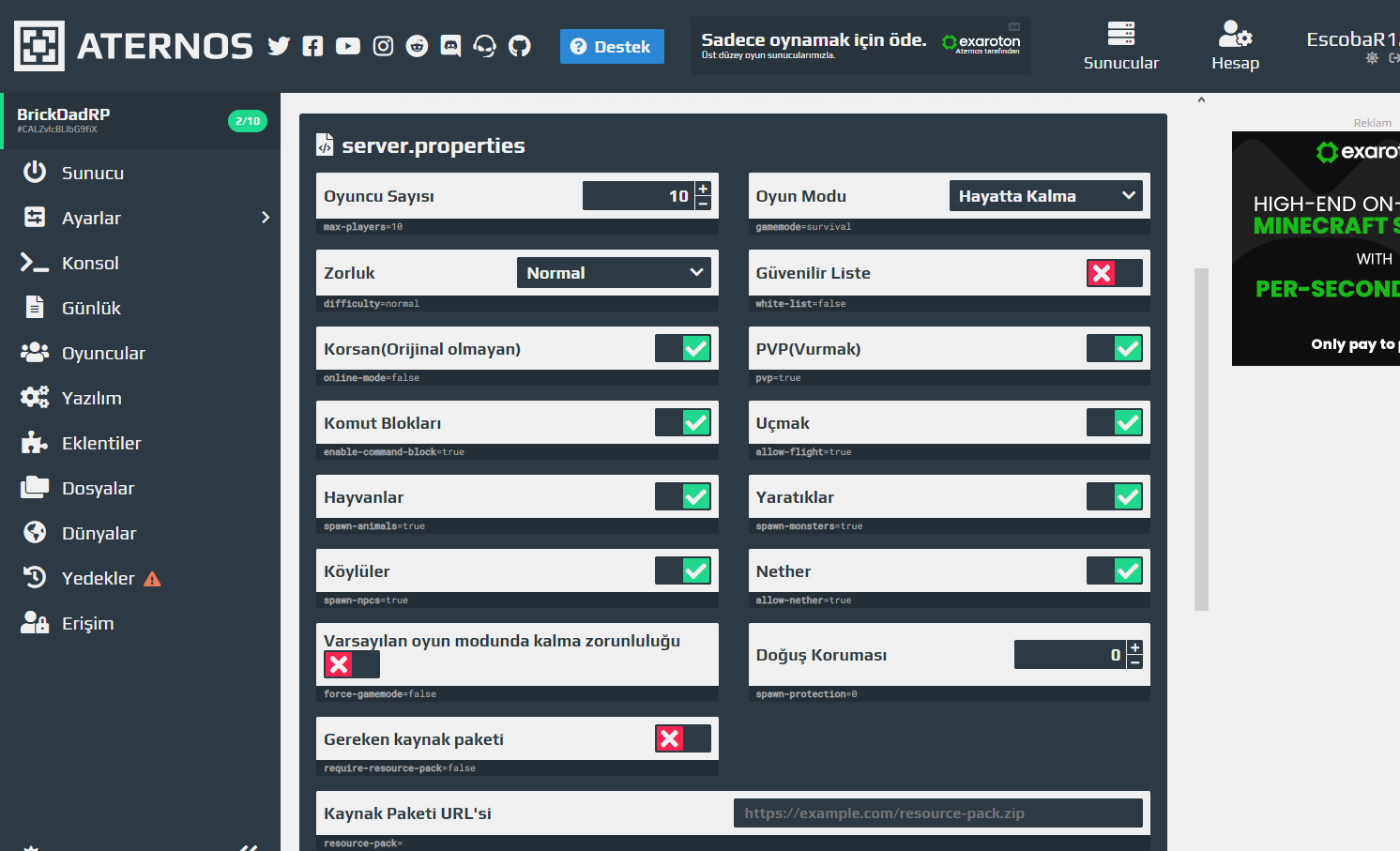The width and height of the screenshot is (1400, 851).
Task: Open the Zorluk difficulty dropdown
Action: [x=614, y=273]
